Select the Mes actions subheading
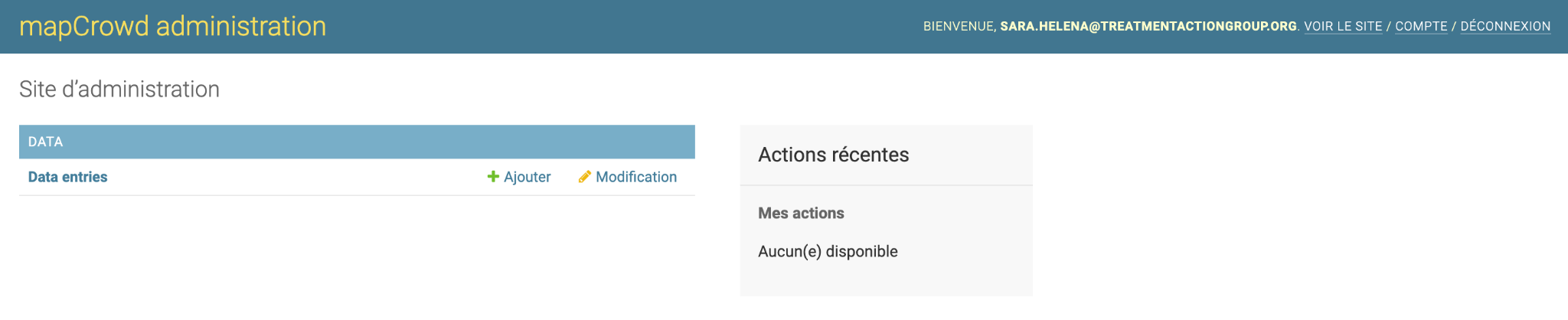 801,214
